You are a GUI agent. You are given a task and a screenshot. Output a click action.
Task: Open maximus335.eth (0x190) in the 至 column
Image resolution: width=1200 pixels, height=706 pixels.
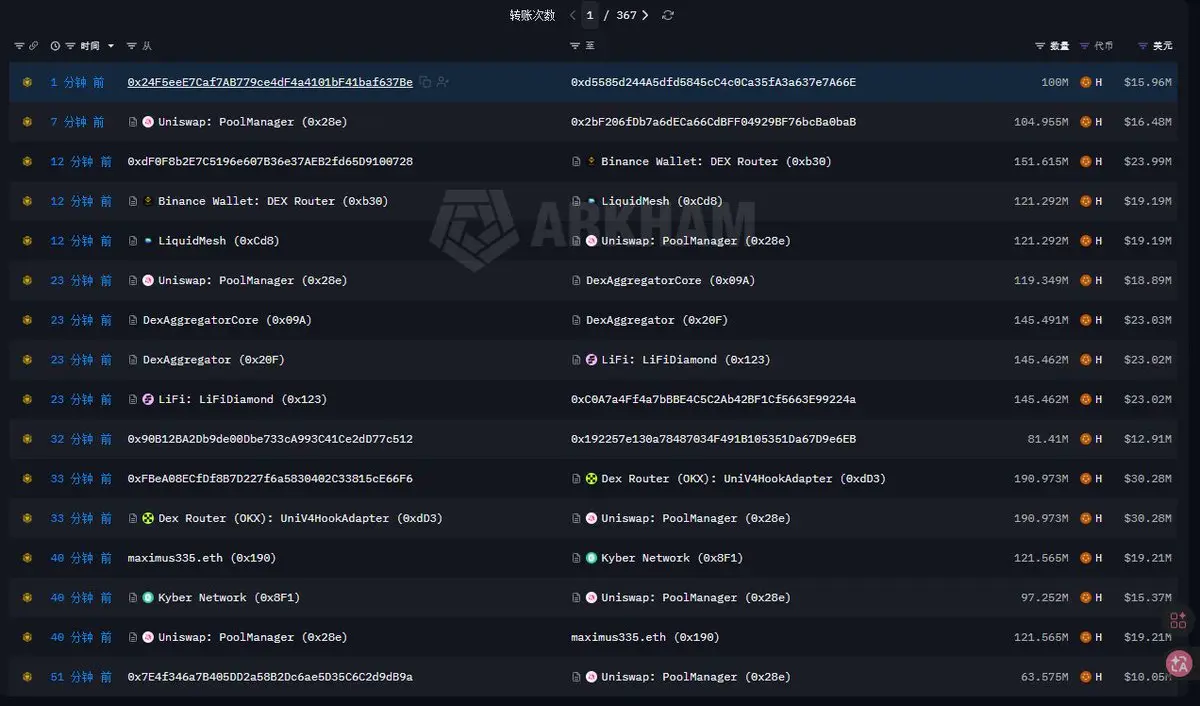pyautogui.click(x=645, y=637)
